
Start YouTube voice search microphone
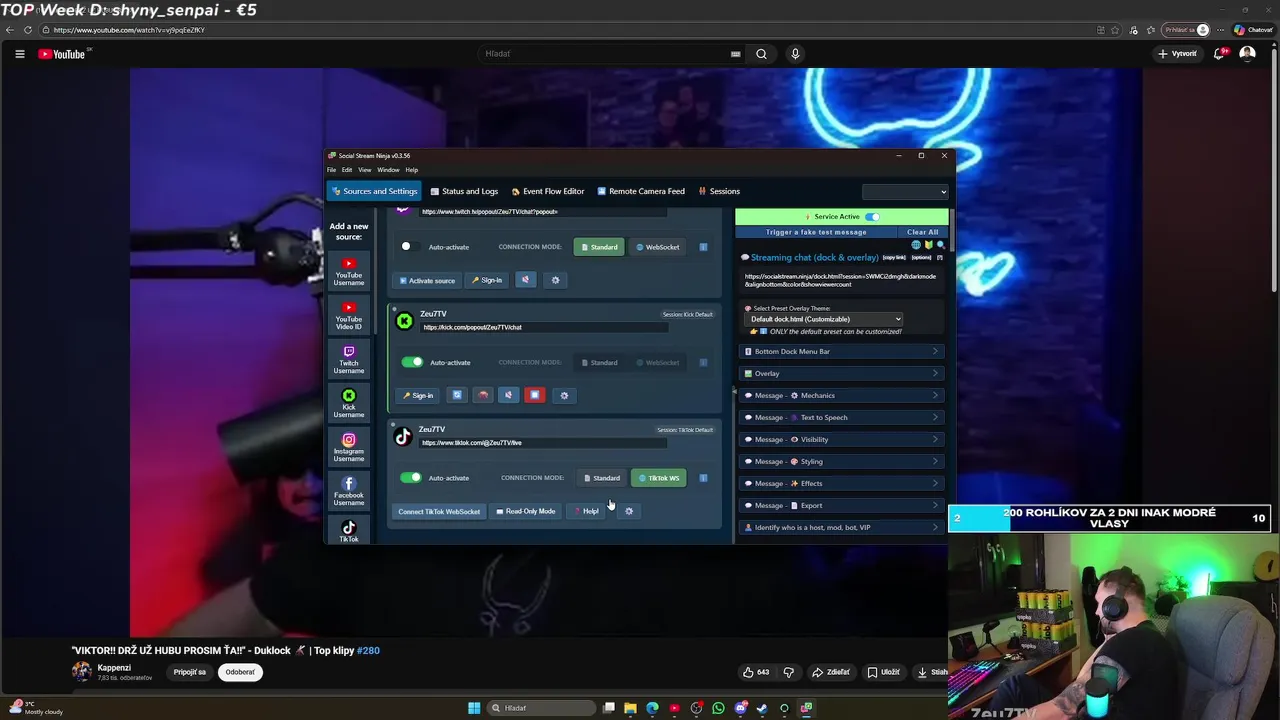pos(795,54)
